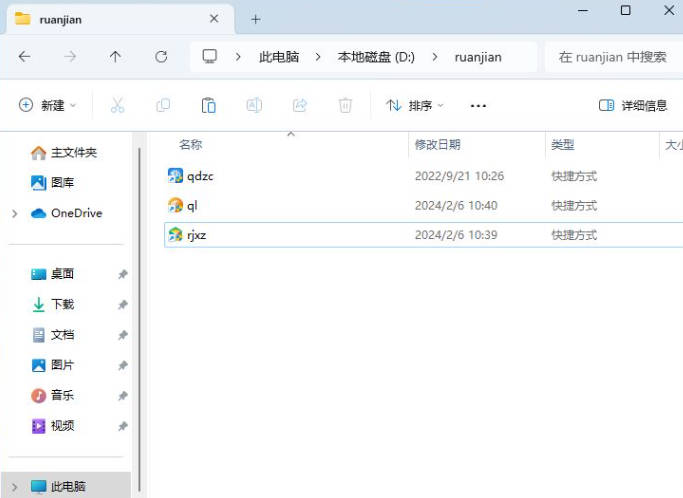The image size is (683, 498).
Task: Sort by 修改日期 column header
Action: click(437, 145)
